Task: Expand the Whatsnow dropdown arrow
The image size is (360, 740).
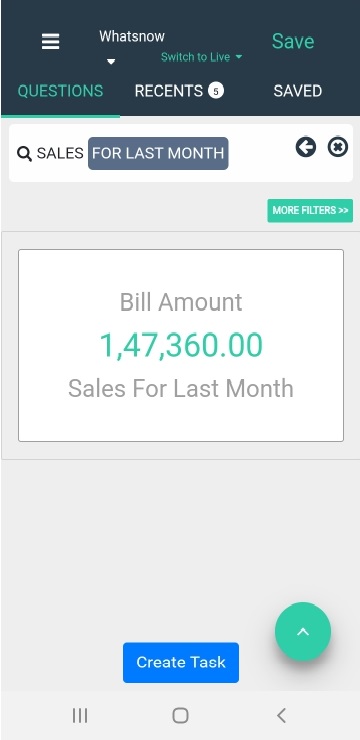Action: [111, 61]
